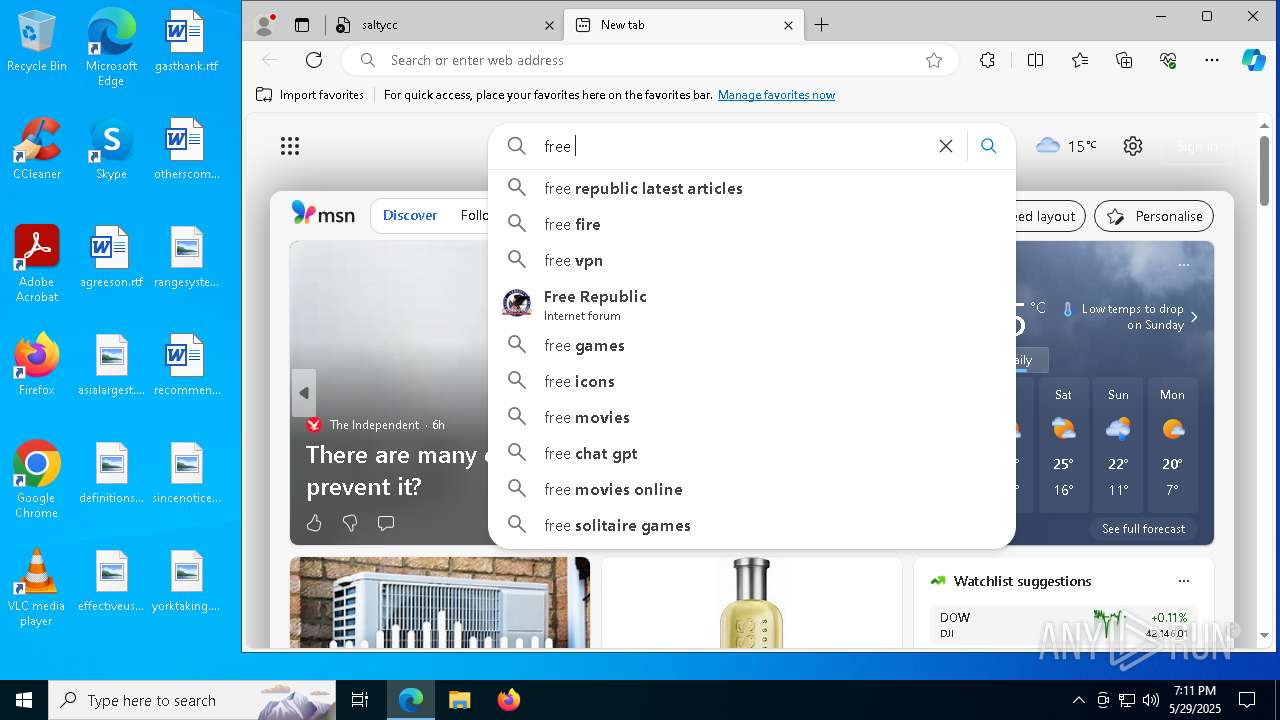Viewport: 1280px width, 720px height.
Task: Toggle Split screen icon
Action: coord(1035,60)
